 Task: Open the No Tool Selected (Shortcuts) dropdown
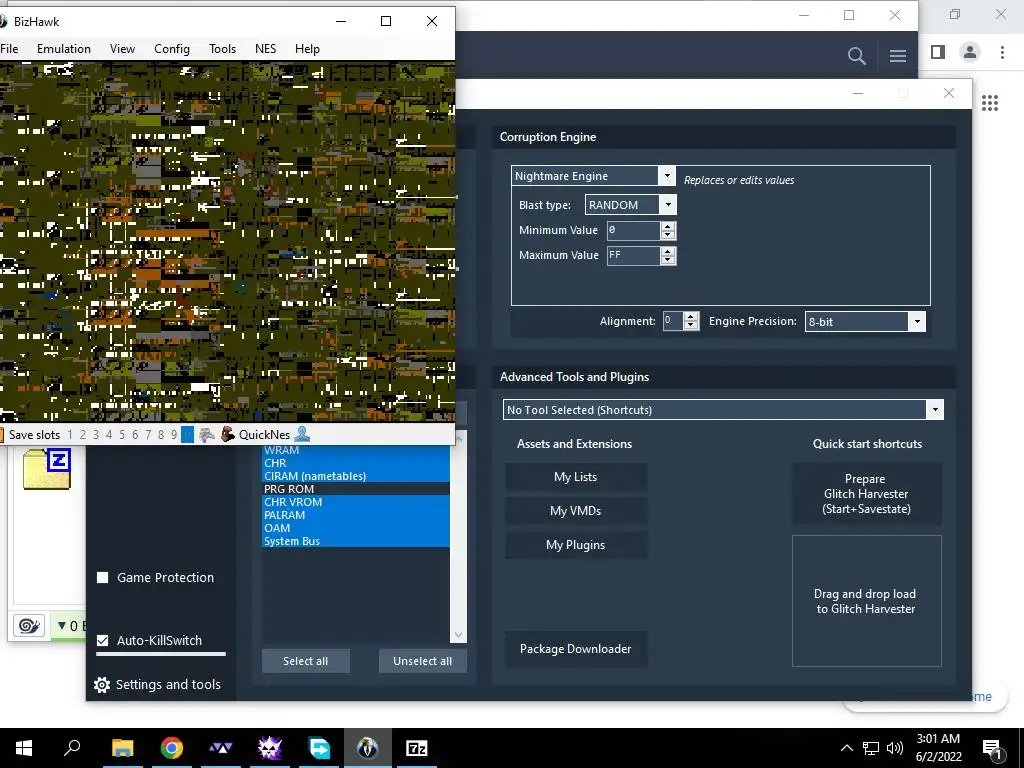(935, 409)
